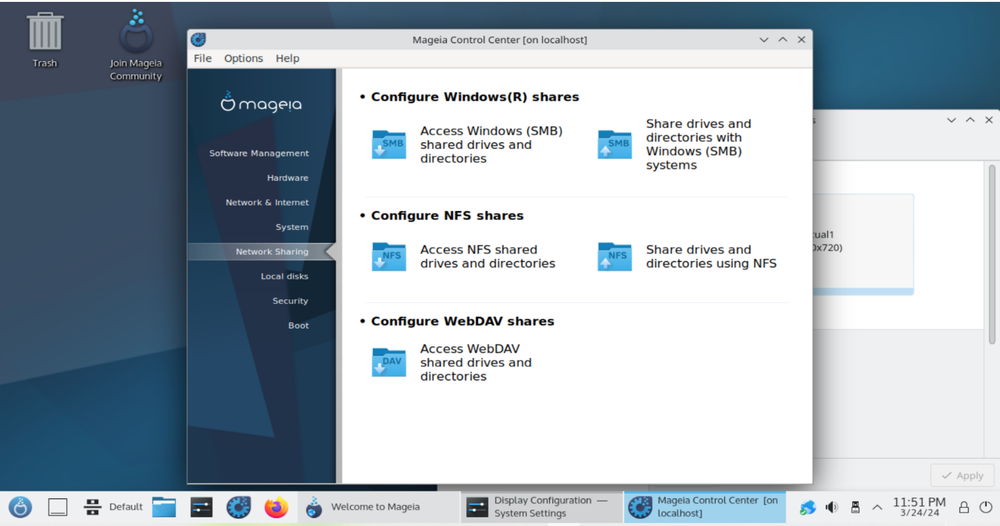Select Boot category in sidebar
This screenshot has height=526, width=1000.
pos(298,325)
